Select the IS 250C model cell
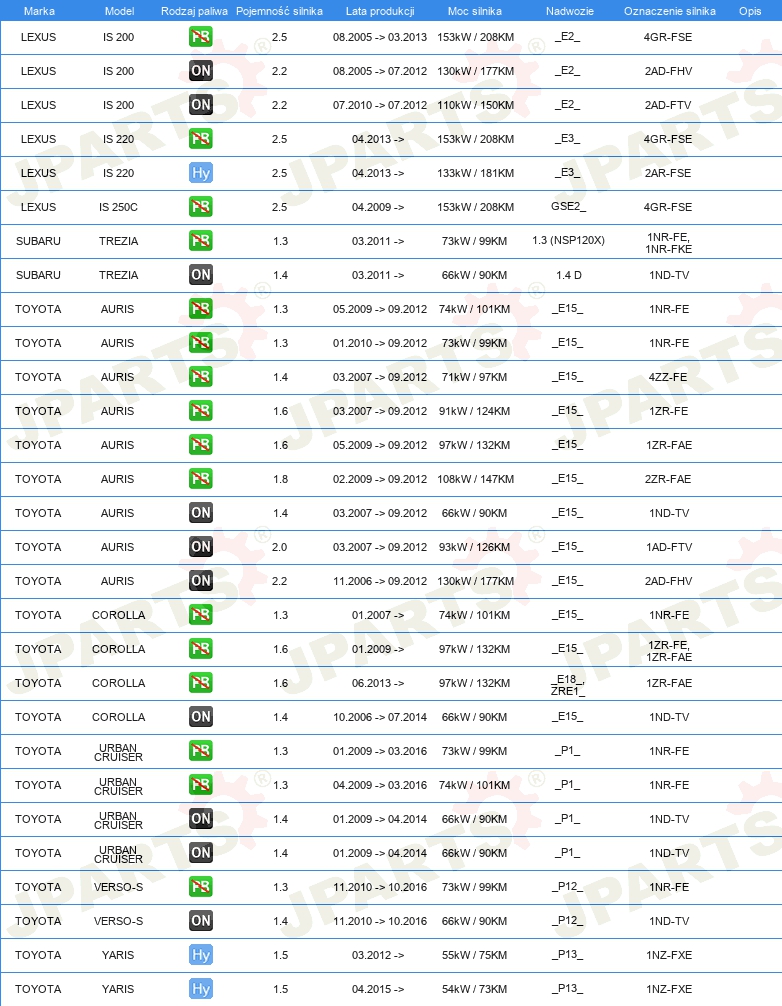This screenshot has height=1006, width=782. pos(118,207)
